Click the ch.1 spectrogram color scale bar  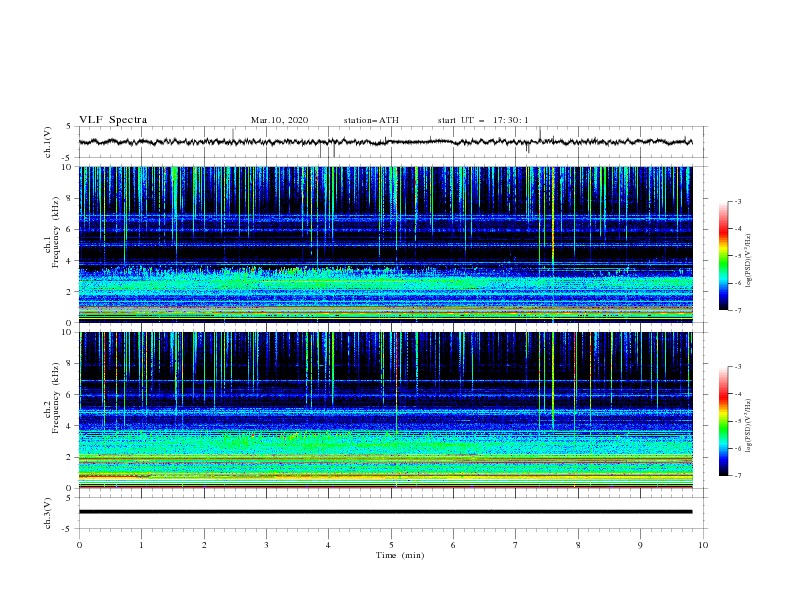[723, 256]
